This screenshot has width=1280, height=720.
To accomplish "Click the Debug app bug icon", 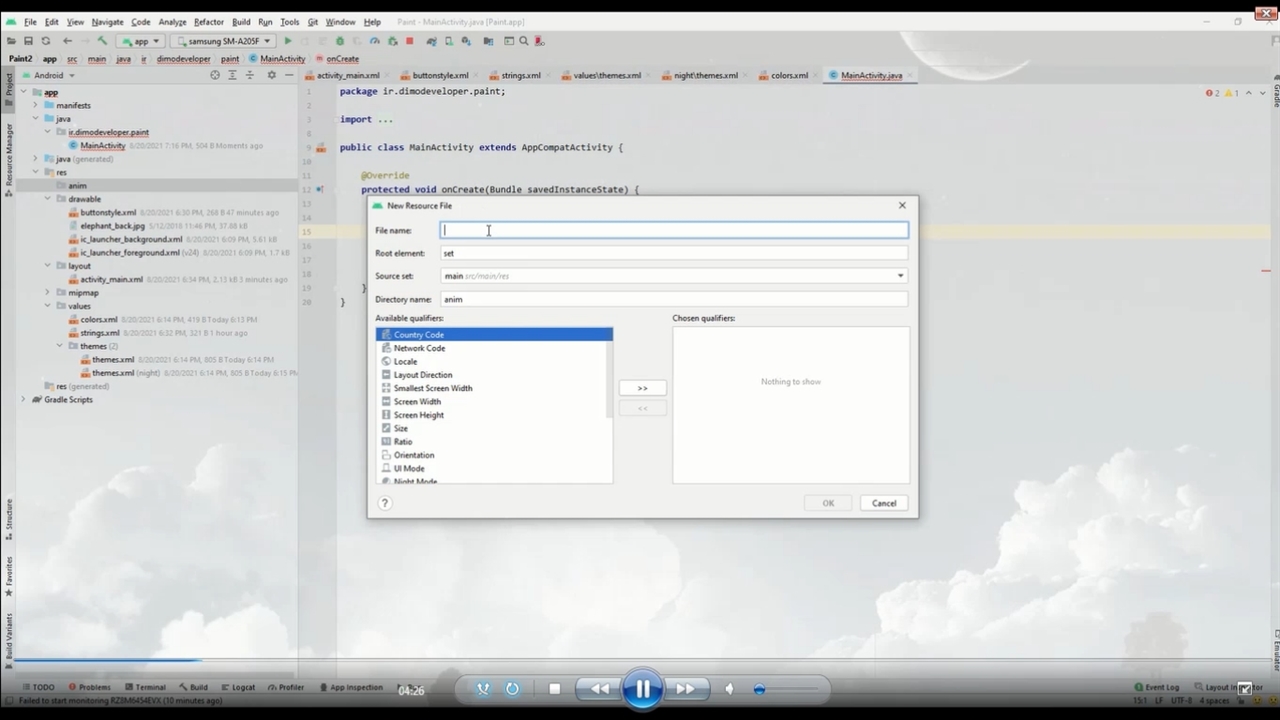I will pos(340,41).
